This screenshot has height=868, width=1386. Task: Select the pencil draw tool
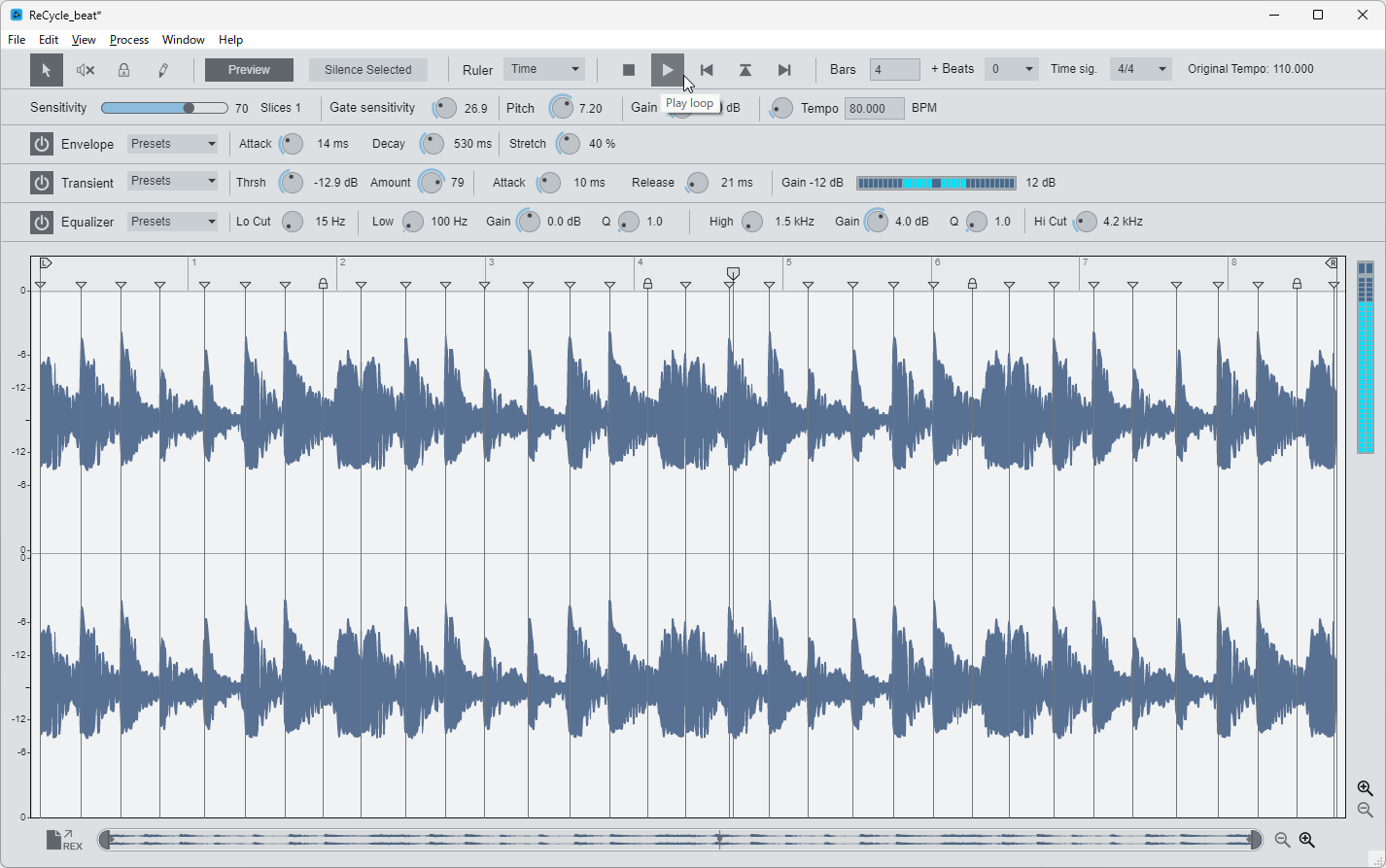163,70
